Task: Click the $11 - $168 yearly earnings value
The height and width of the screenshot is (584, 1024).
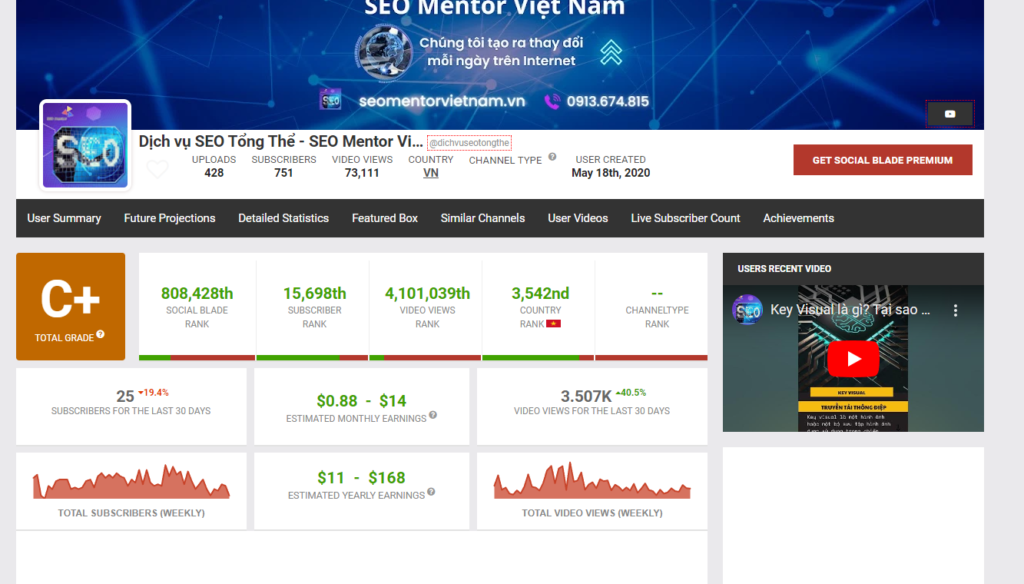Action: coord(362,478)
